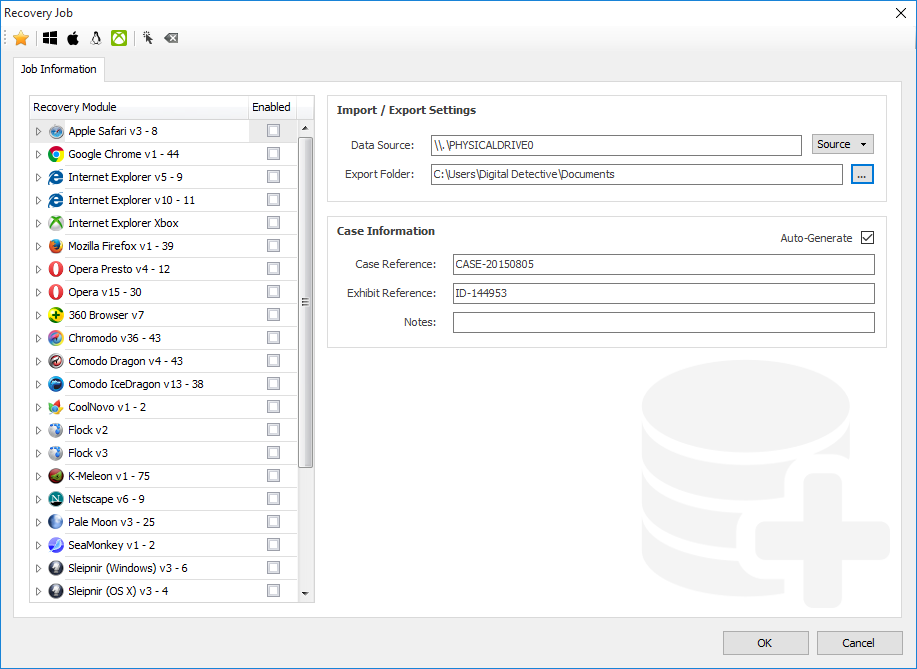Cancel the Recovery Job dialog
Image resolution: width=917 pixels, height=669 pixels.
[x=859, y=643]
